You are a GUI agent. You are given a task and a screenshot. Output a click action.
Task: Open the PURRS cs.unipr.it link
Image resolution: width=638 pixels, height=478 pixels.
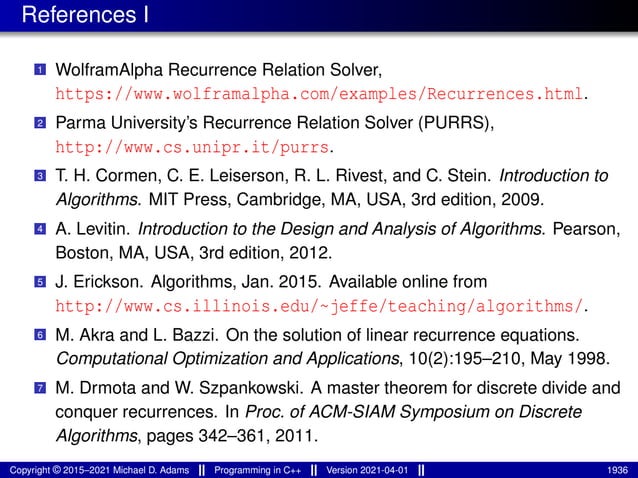tap(192, 147)
